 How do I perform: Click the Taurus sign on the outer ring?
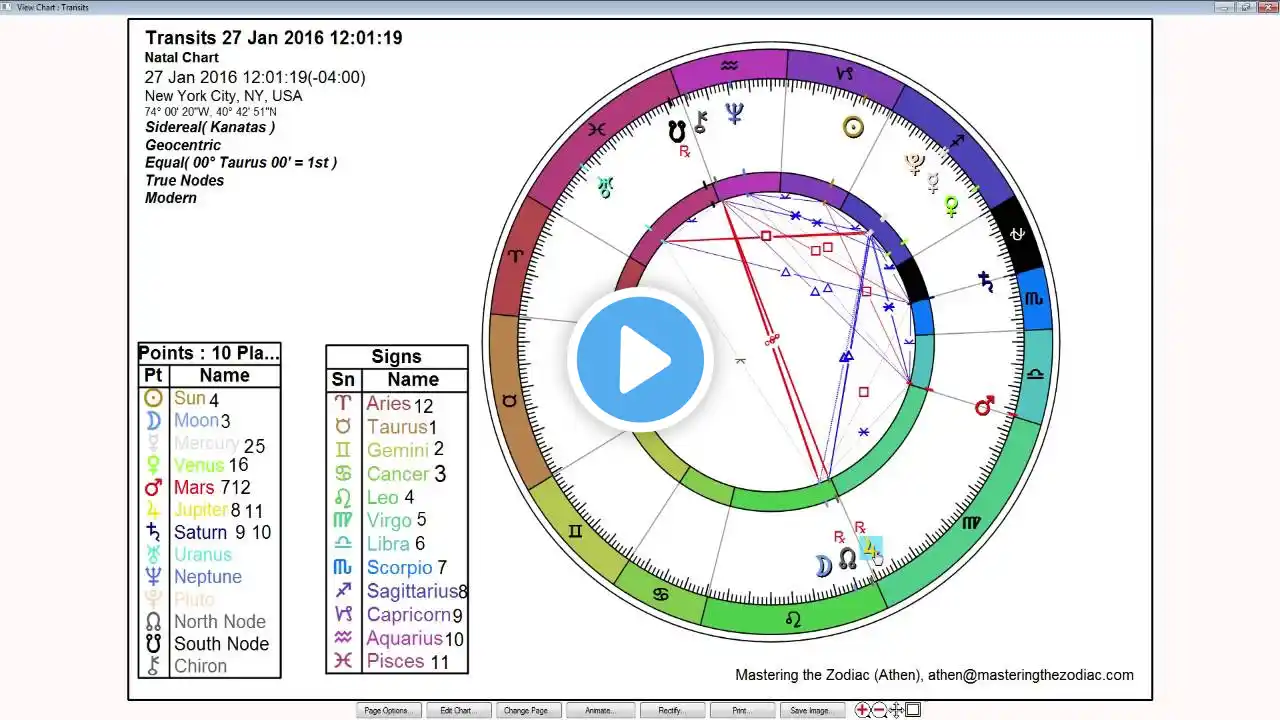tap(509, 400)
